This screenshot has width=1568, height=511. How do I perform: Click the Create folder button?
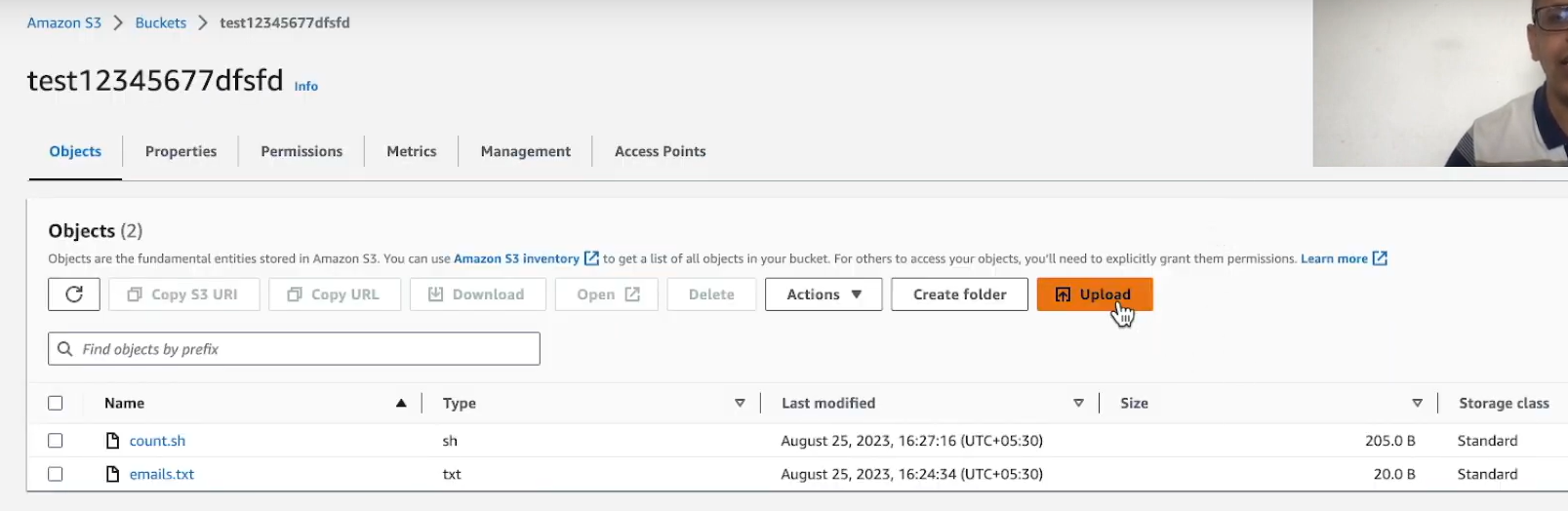[x=959, y=295]
